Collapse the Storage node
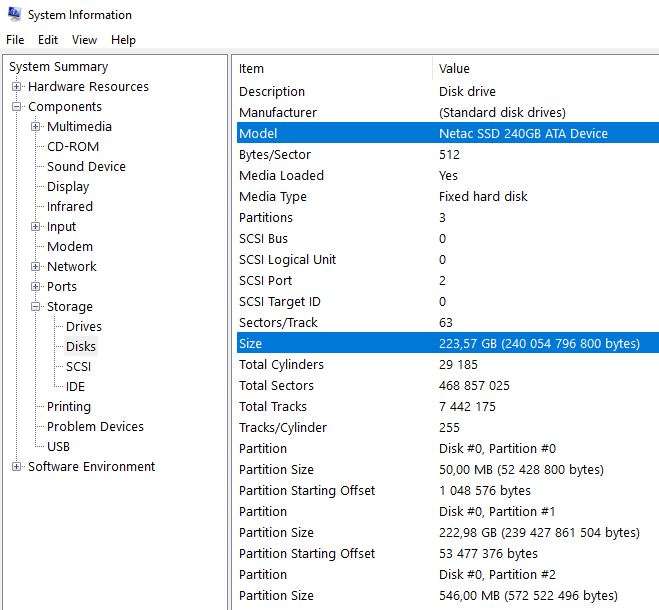 click(35, 306)
